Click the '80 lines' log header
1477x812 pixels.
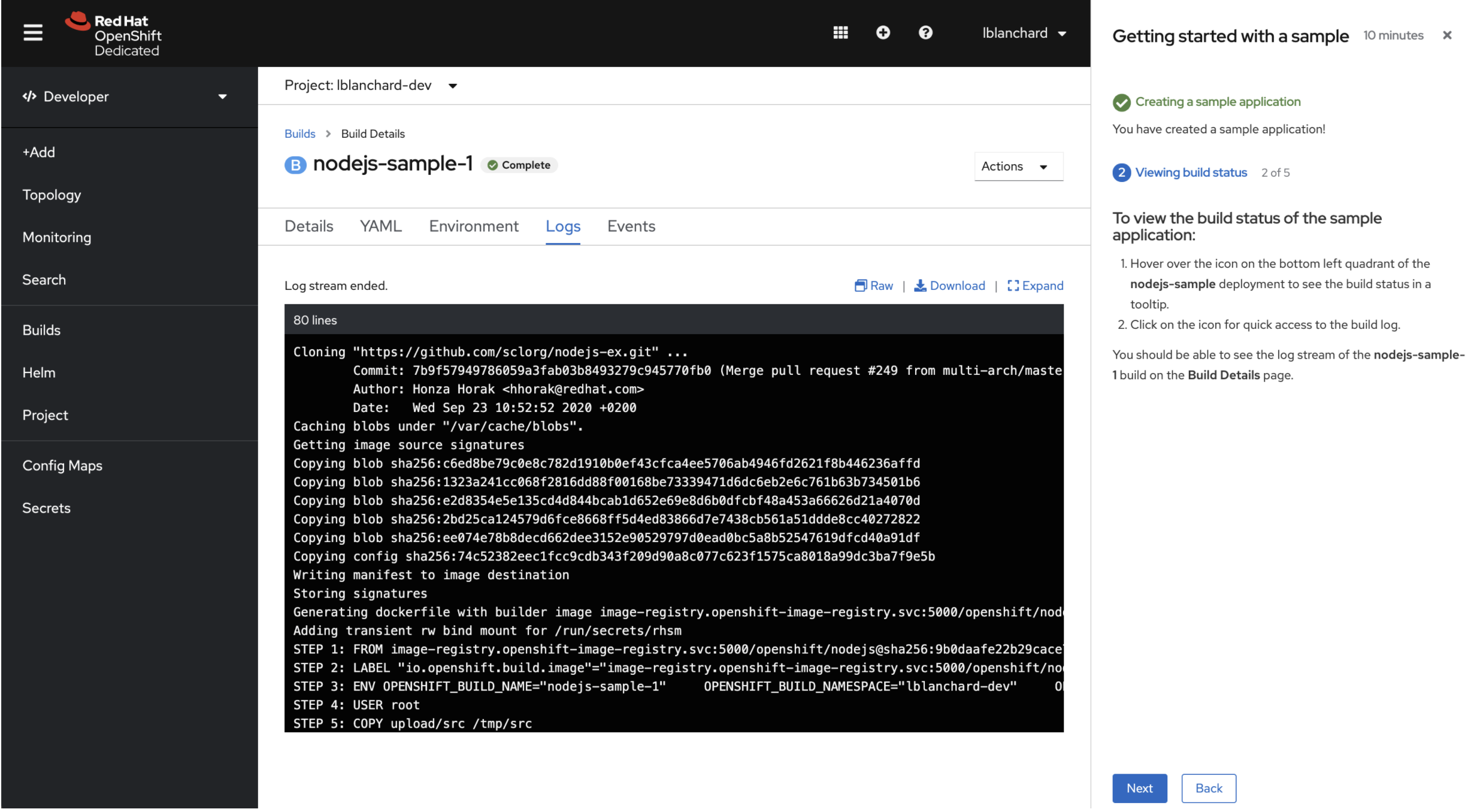(315, 320)
